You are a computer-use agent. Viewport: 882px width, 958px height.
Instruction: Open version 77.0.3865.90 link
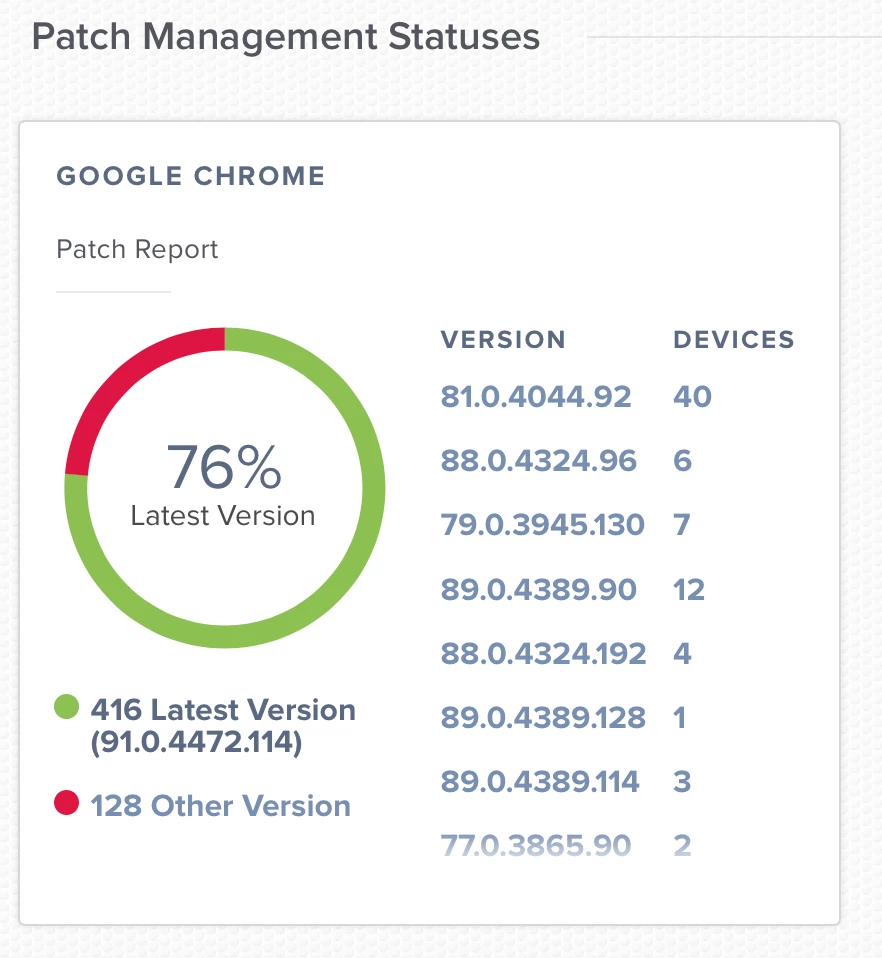coord(536,846)
